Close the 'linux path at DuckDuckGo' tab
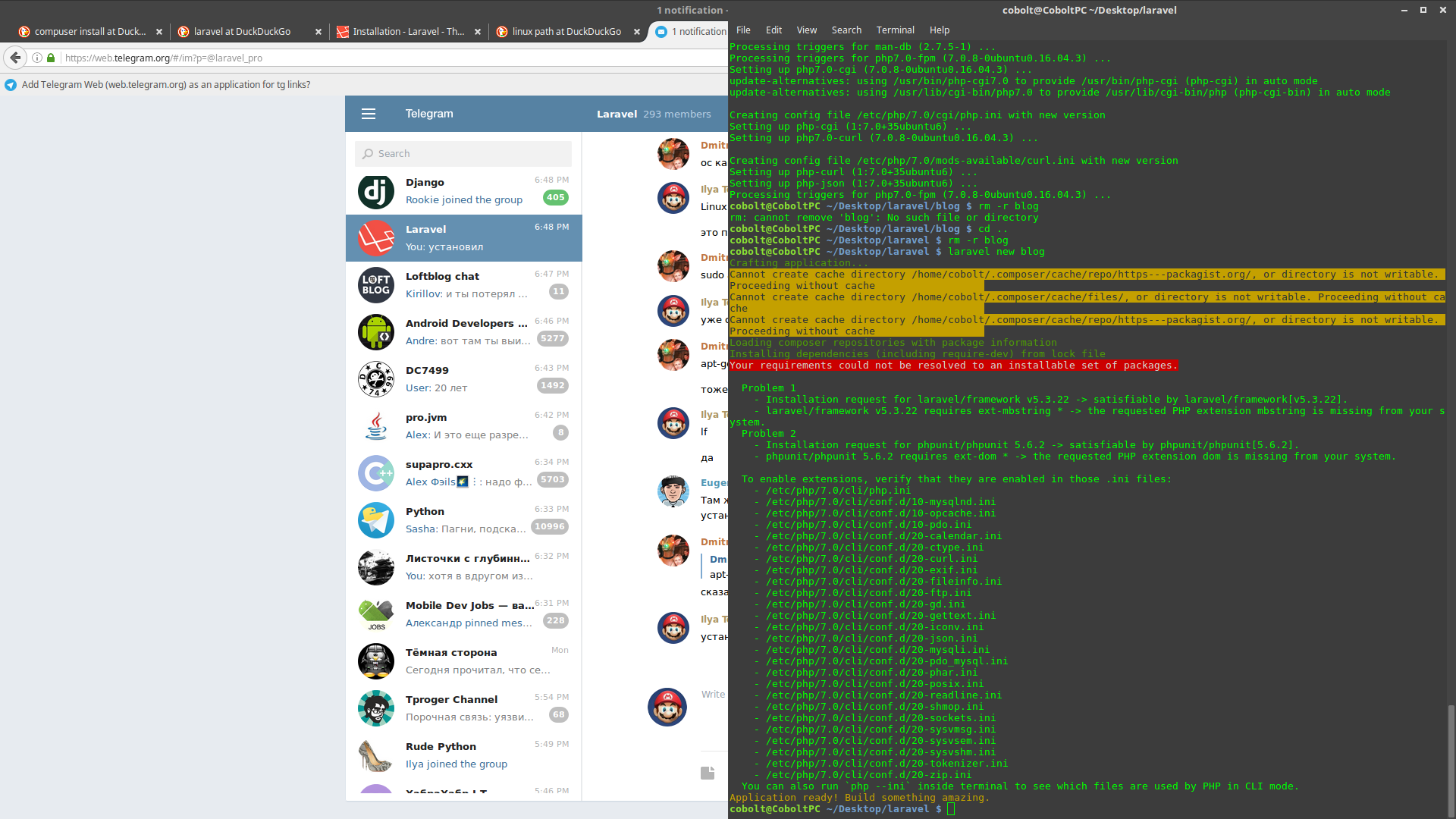This screenshot has height=819, width=1456. [637, 32]
